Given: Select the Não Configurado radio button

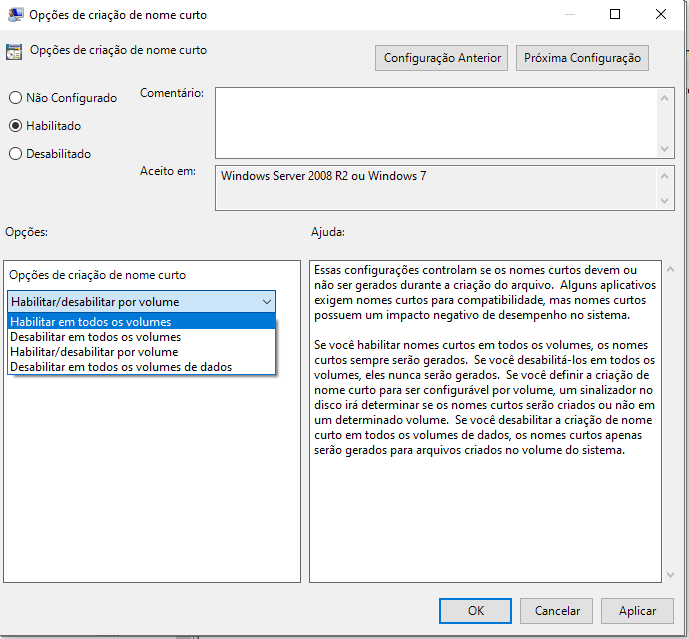Looking at the screenshot, I should [x=15, y=98].
